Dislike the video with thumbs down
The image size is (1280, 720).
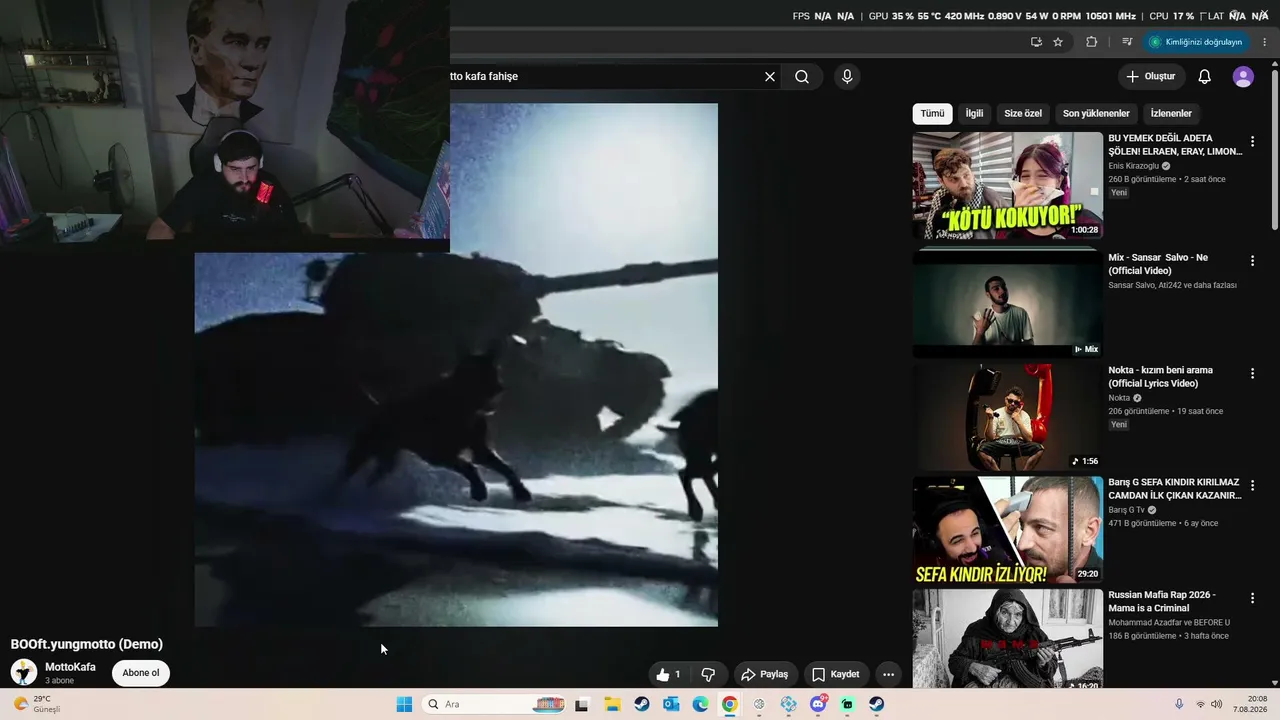point(708,674)
